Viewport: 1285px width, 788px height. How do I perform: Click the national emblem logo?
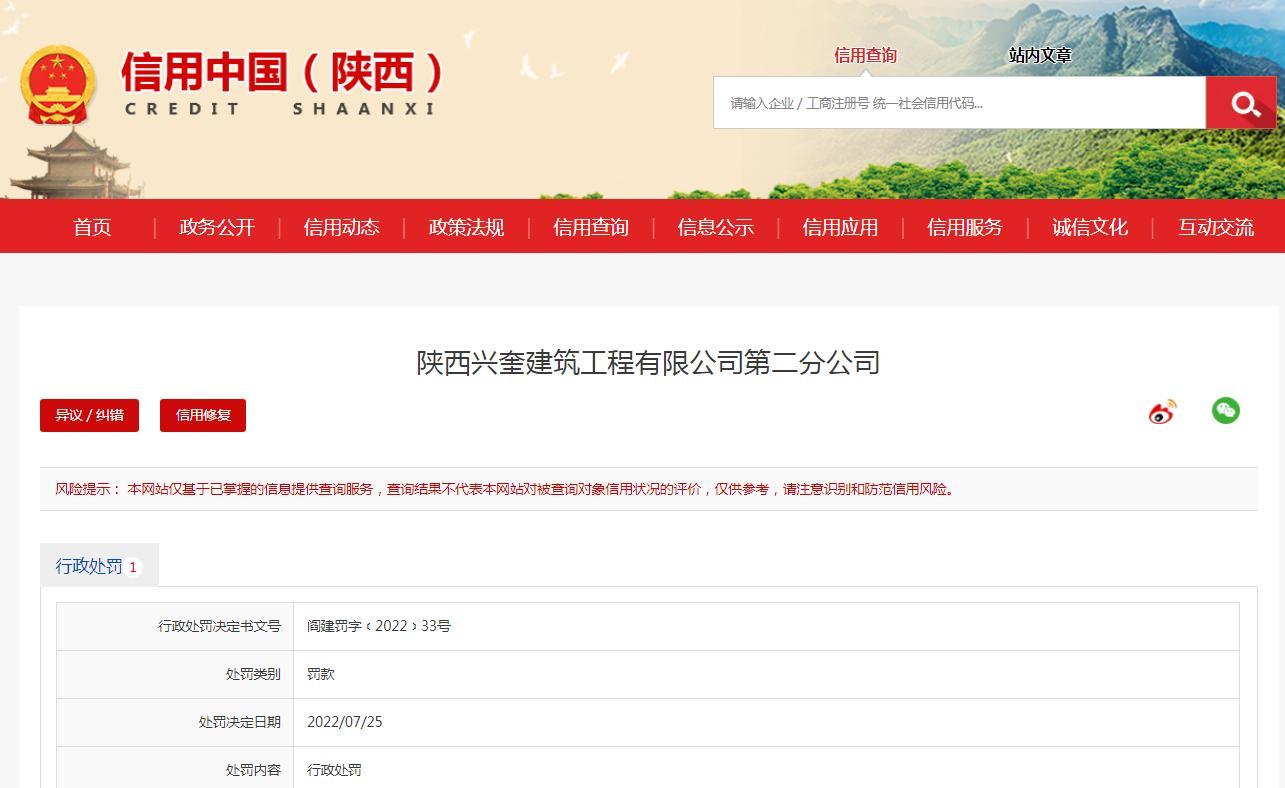pos(57,84)
